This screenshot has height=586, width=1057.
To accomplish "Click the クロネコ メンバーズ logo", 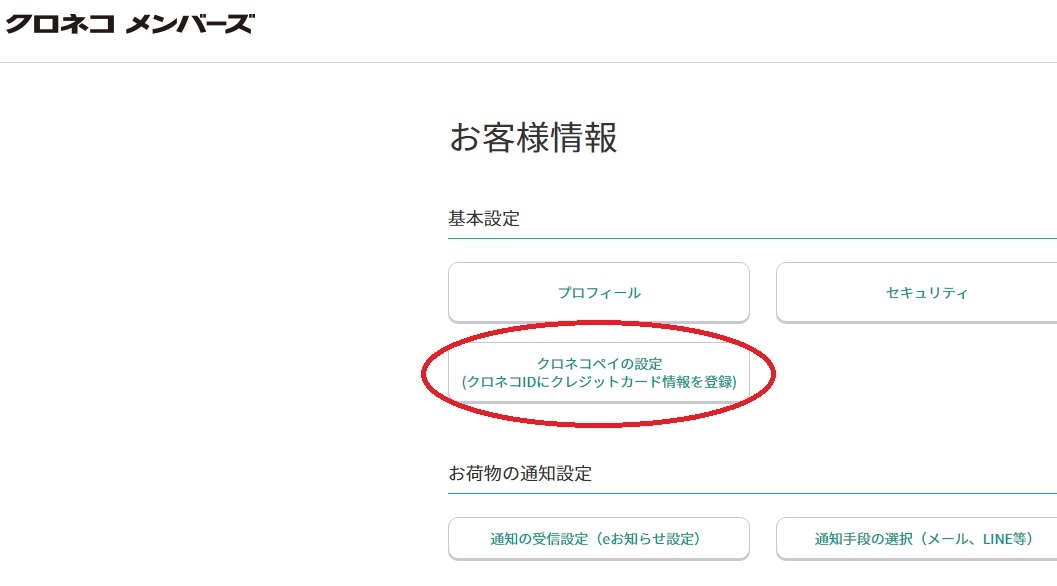I will coord(129,24).
